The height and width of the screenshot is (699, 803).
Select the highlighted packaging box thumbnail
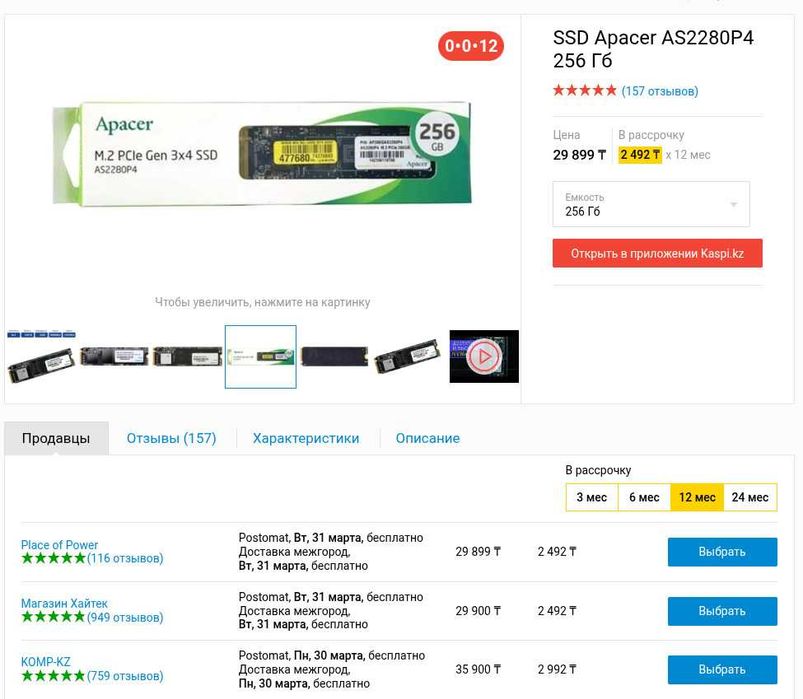coord(261,356)
